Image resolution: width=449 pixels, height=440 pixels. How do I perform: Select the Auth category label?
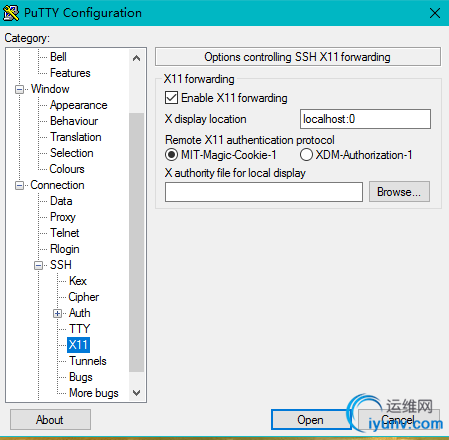pos(80,313)
